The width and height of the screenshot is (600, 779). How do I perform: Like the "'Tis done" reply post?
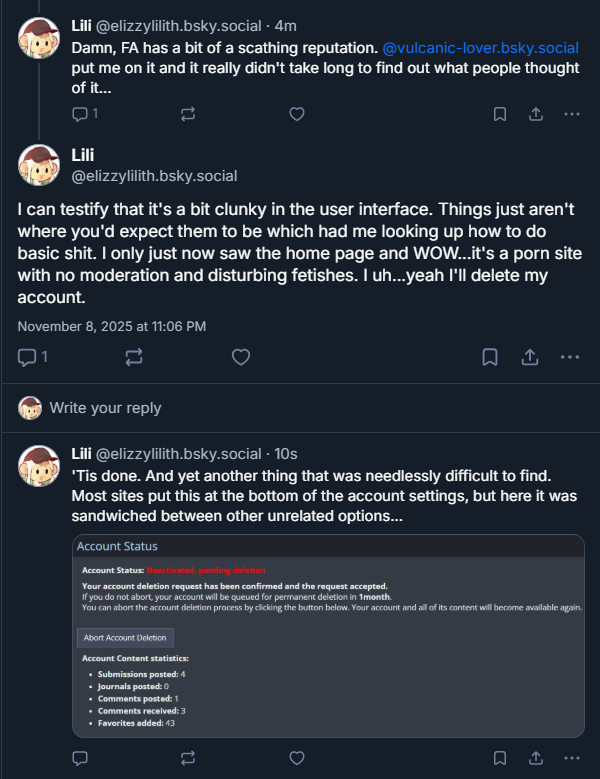pyautogui.click(x=296, y=759)
